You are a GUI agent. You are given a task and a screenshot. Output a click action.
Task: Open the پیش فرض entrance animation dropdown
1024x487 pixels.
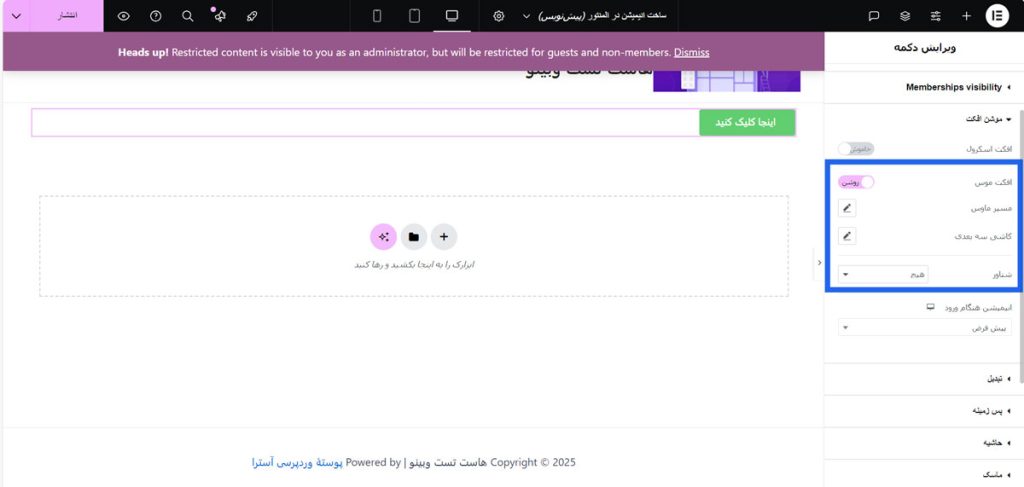point(925,328)
